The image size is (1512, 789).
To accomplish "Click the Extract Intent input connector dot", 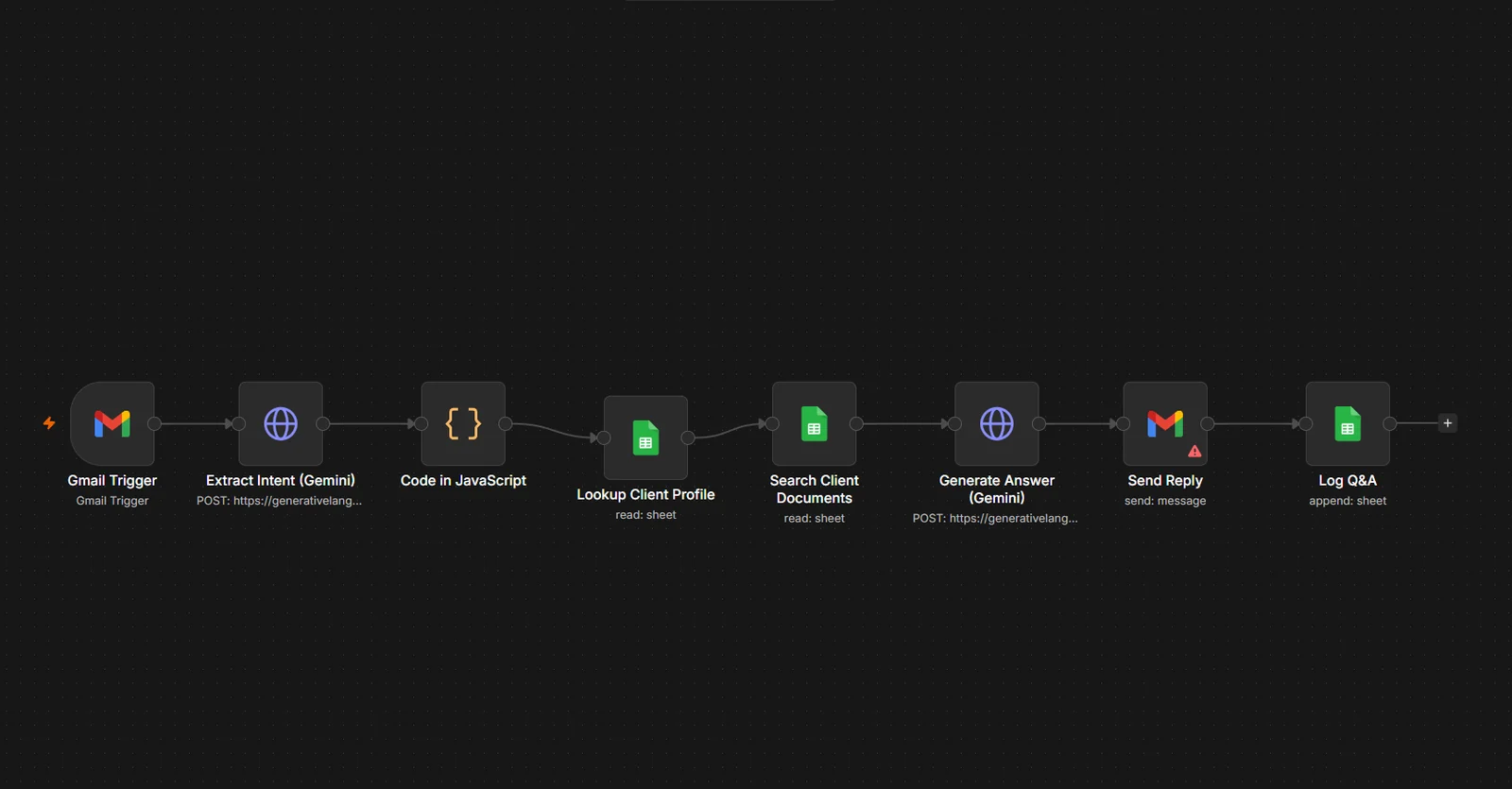I will pos(239,423).
